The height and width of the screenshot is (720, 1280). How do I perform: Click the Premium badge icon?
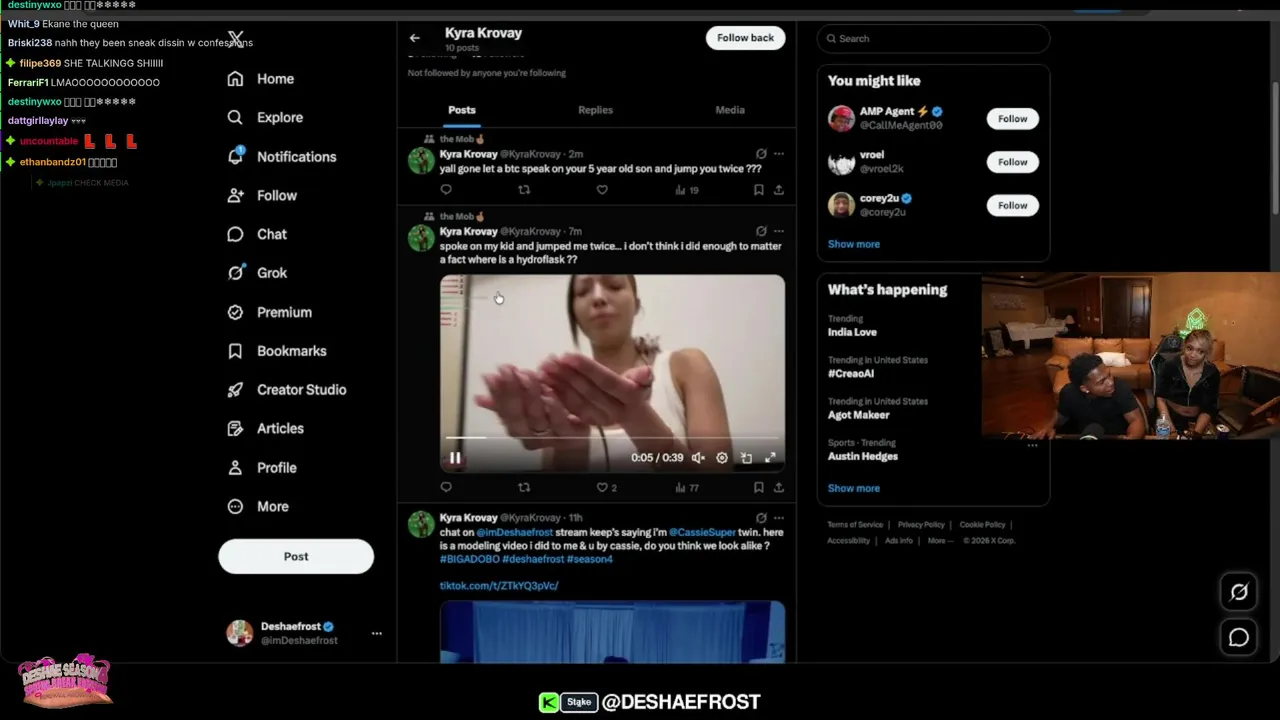[x=235, y=312]
